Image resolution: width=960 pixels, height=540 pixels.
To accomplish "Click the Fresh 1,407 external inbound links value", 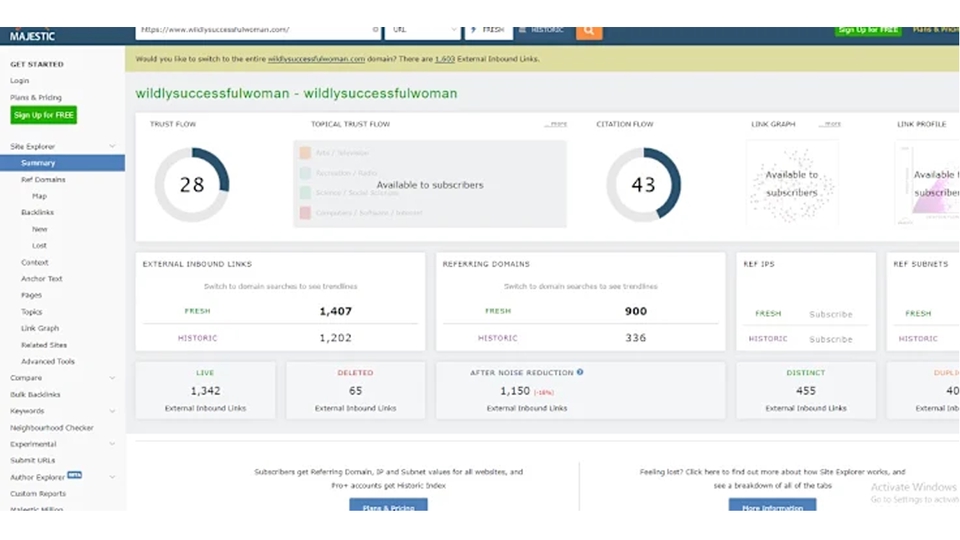I will click(336, 311).
